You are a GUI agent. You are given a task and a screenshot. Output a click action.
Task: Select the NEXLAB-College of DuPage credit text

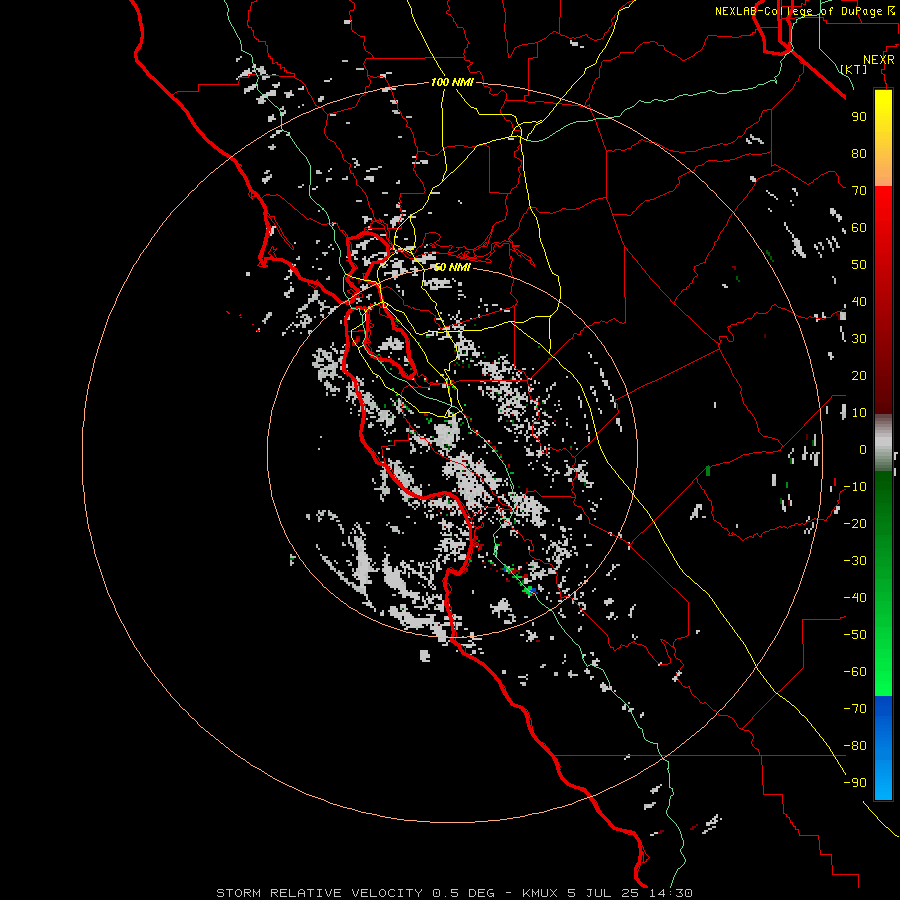(800, 11)
